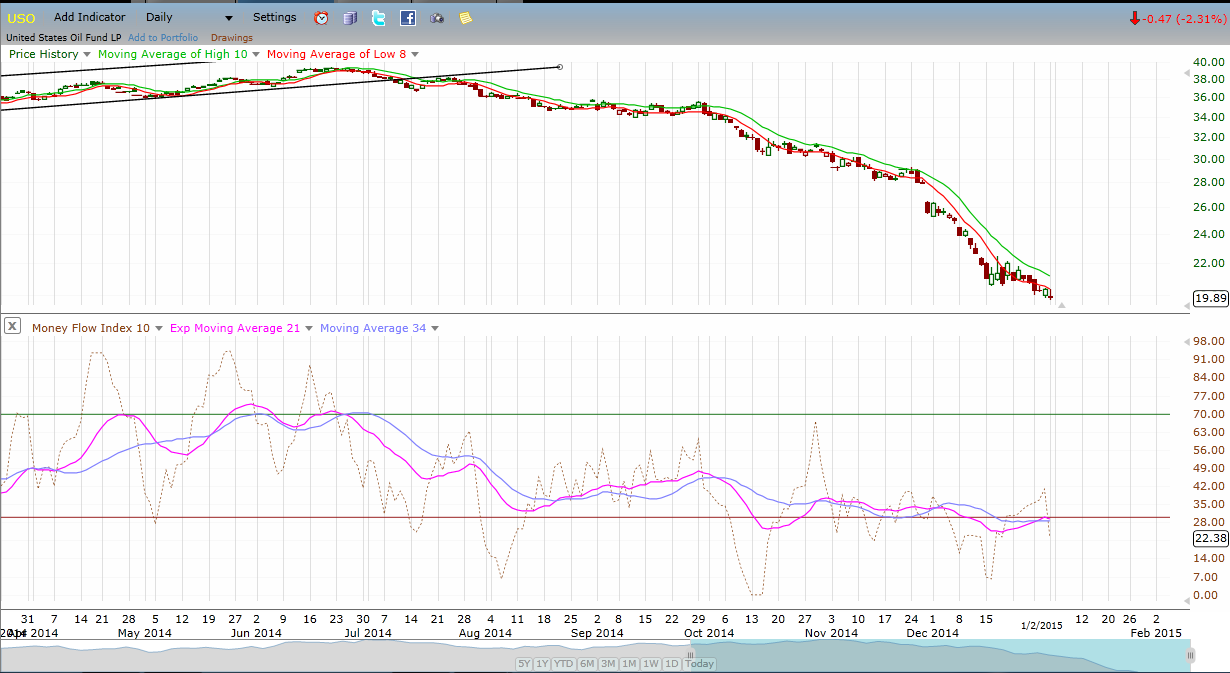Click the Moving Average of Low 8 label
This screenshot has width=1230, height=673.
(337, 54)
